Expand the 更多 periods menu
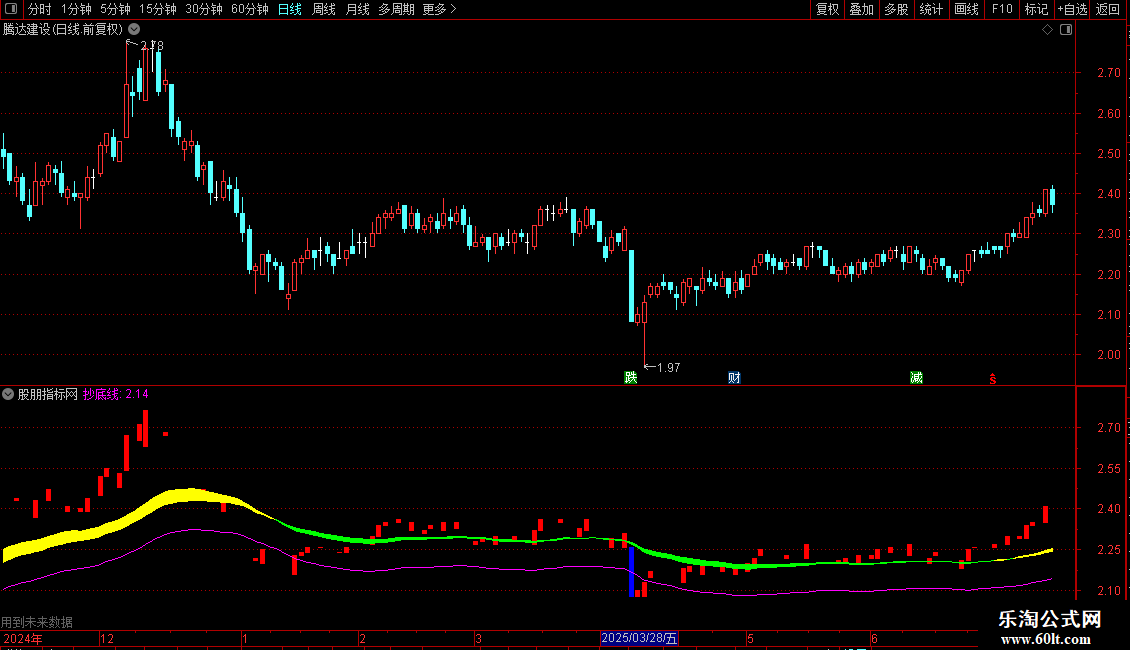Image resolution: width=1130 pixels, height=650 pixels. click(x=439, y=9)
